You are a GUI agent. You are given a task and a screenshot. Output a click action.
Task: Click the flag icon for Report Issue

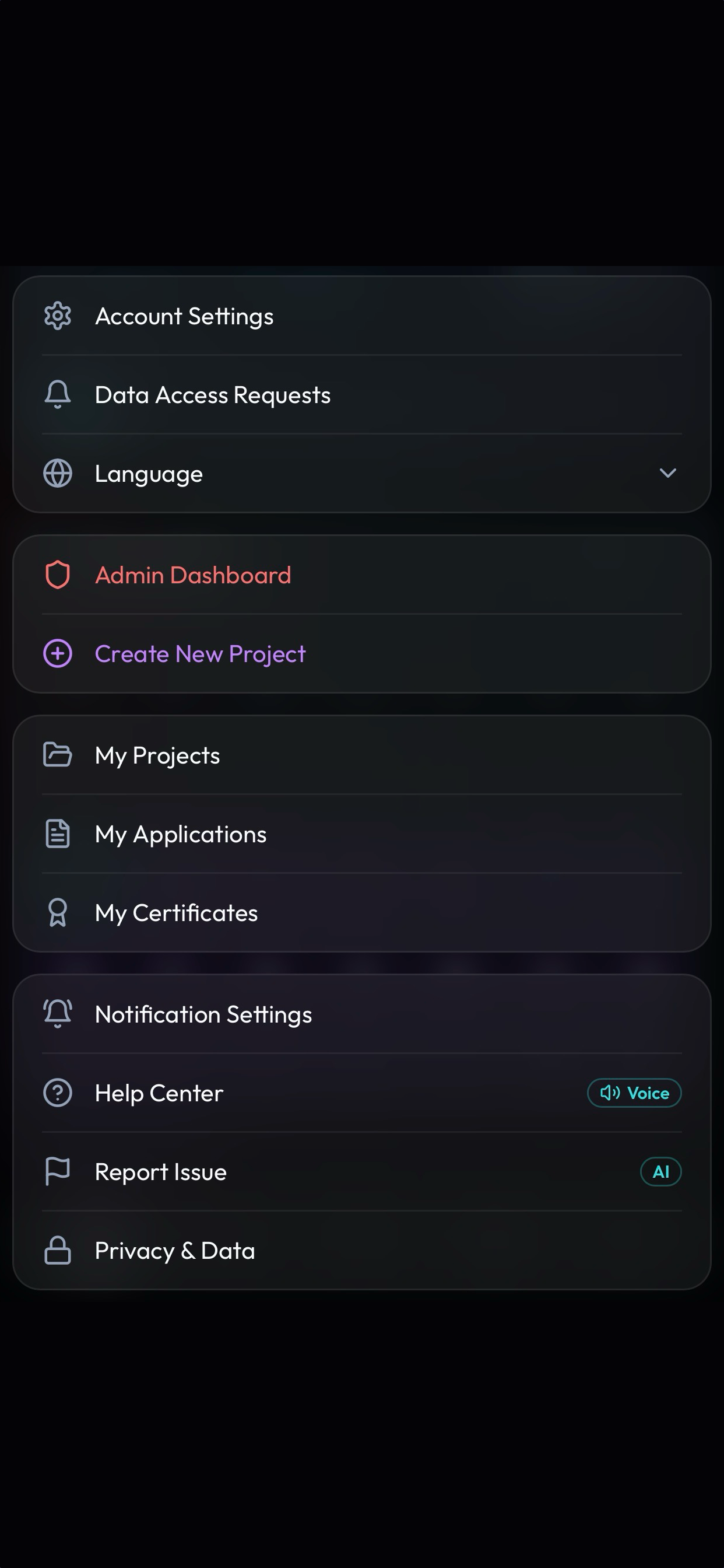point(58,1171)
